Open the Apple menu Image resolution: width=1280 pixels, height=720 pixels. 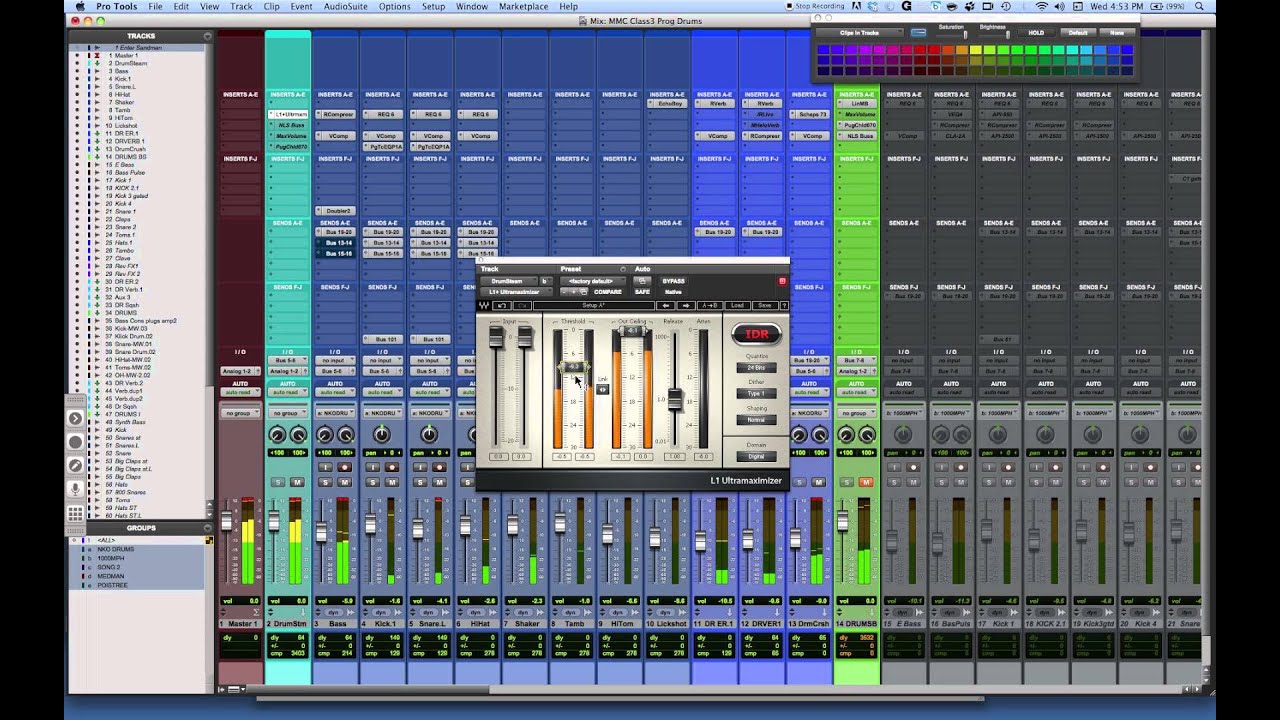tap(79, 6)
